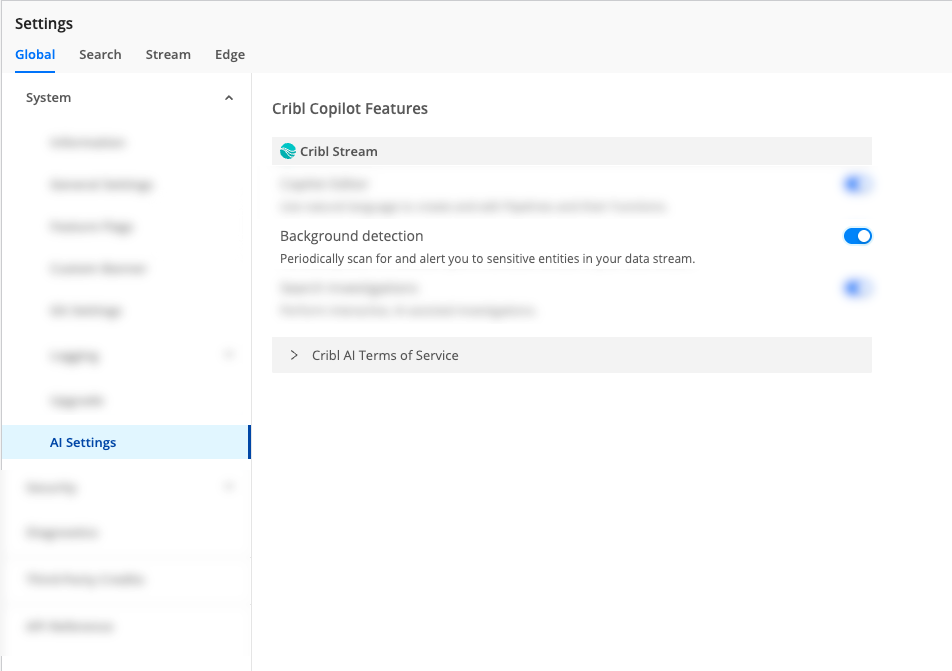
Task: Expand the Logging settings group
Action: pos(229,355)
